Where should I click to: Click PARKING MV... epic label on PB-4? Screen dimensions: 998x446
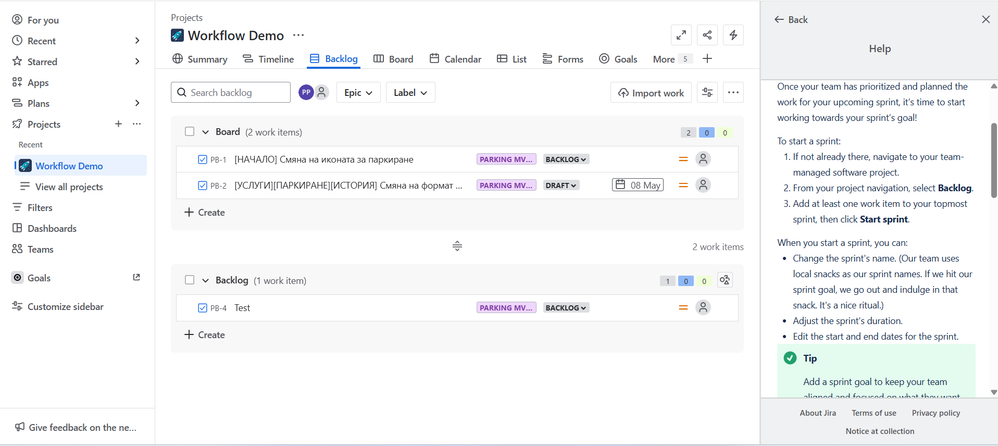(507, 308)
